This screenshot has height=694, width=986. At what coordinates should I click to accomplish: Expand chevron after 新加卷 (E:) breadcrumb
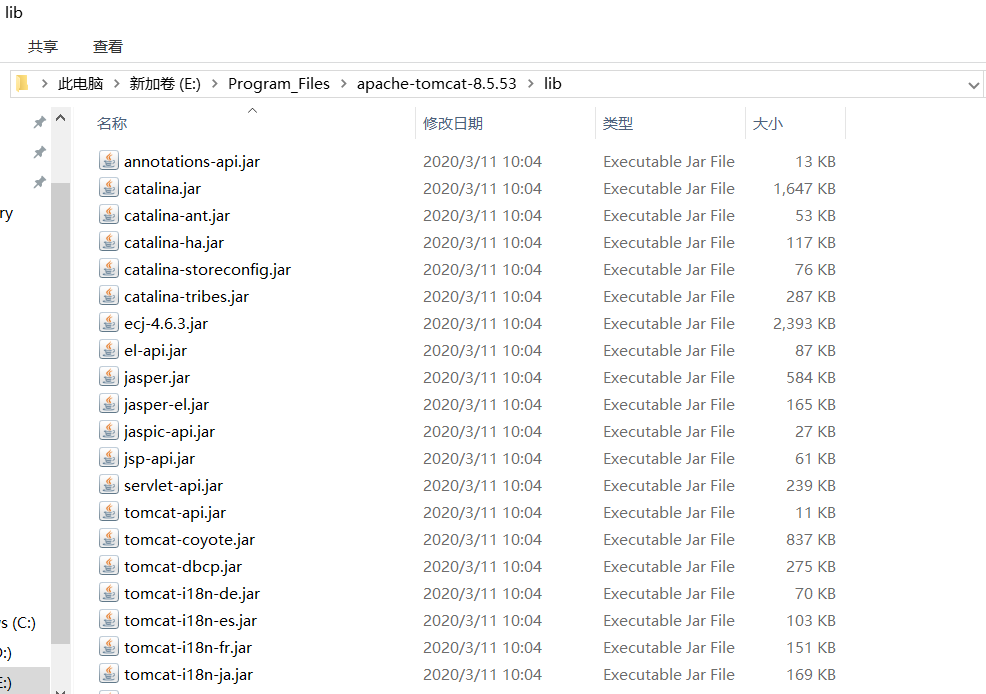coord(214,84)
